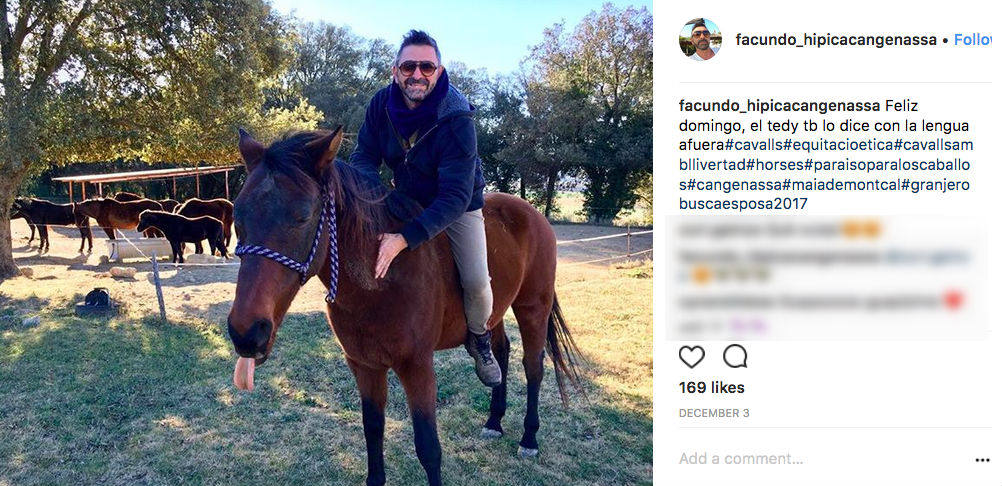Viewport: 1002px width, 486px height.
Task: Click the speech bubble comment icon
Action: click(735, 357)
